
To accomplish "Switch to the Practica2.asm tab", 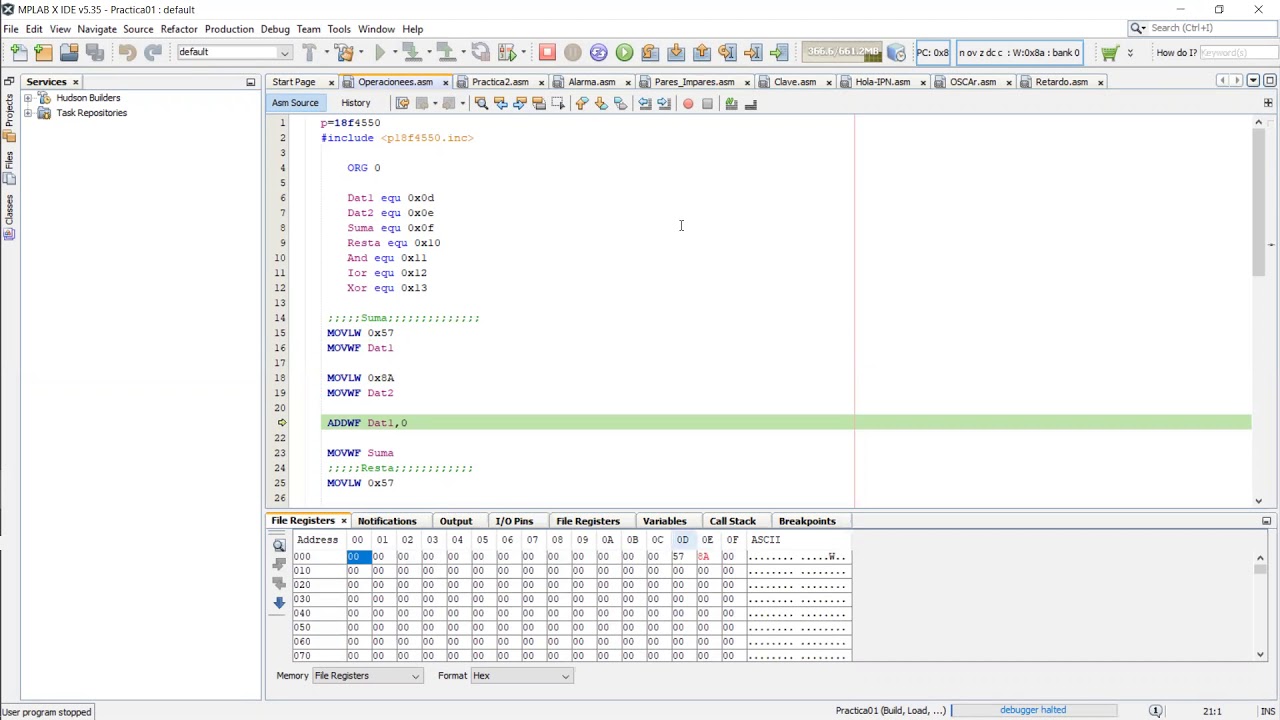I will click(500, 82).
